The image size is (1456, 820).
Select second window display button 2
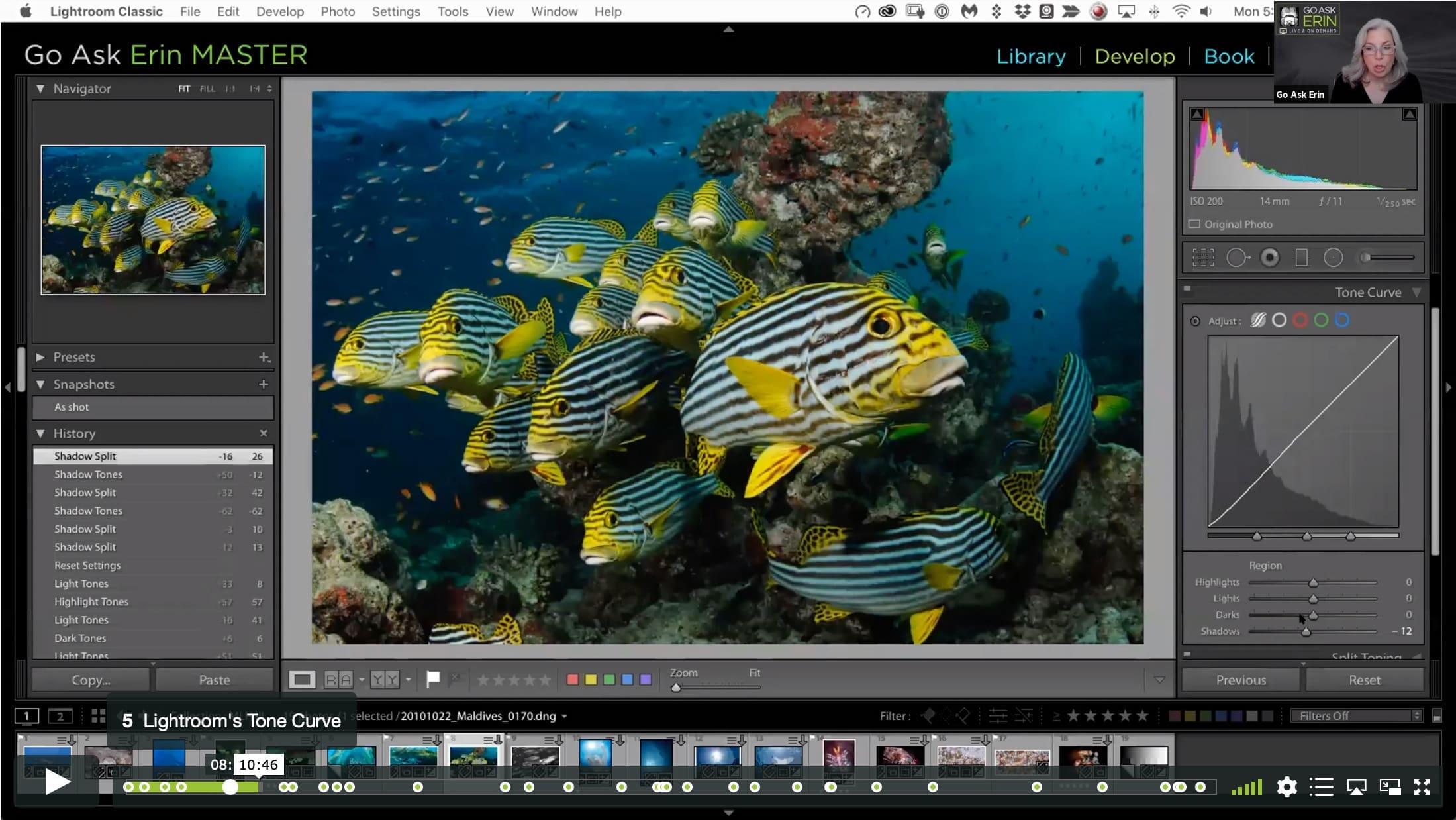(60, 716)
